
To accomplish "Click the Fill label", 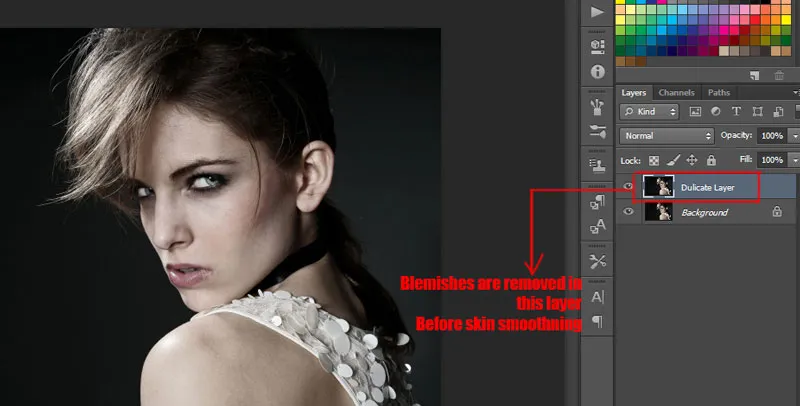I will (x=746, y=159).
